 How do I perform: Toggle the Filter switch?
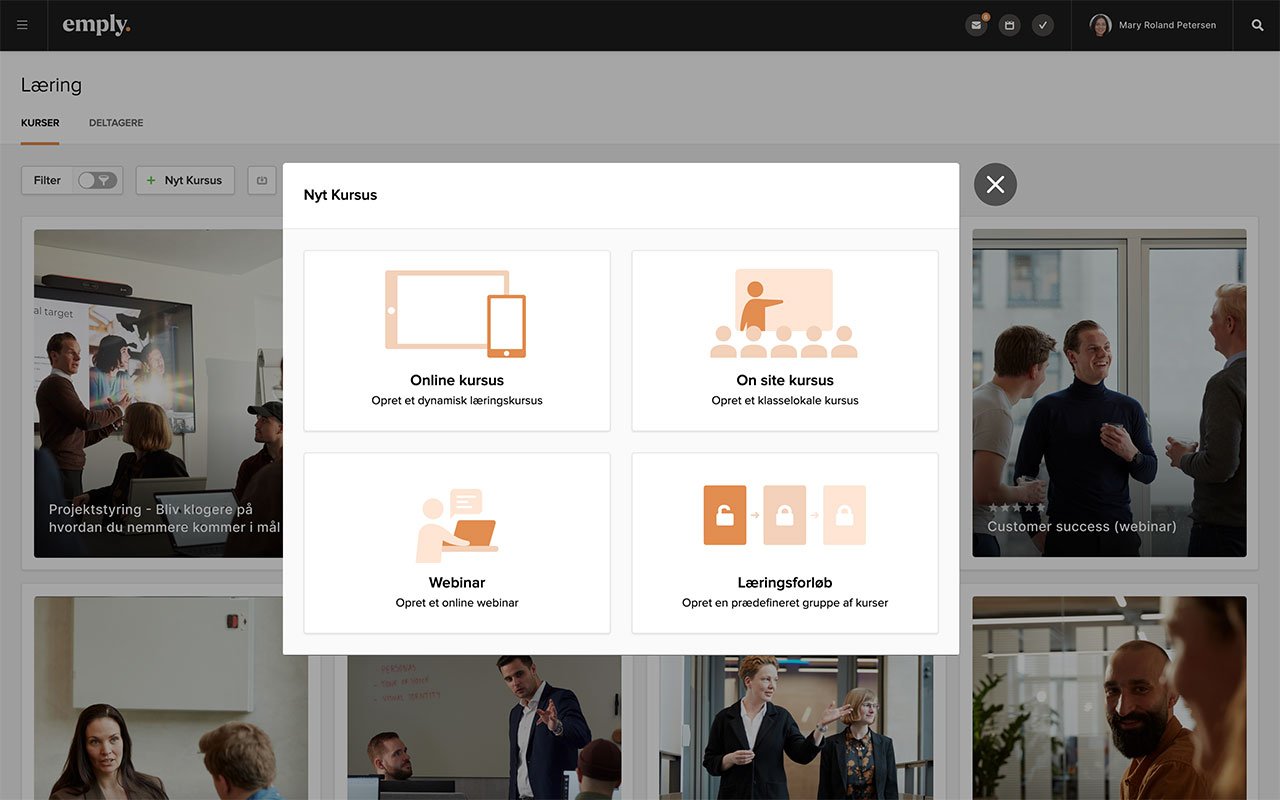(97, 180)
